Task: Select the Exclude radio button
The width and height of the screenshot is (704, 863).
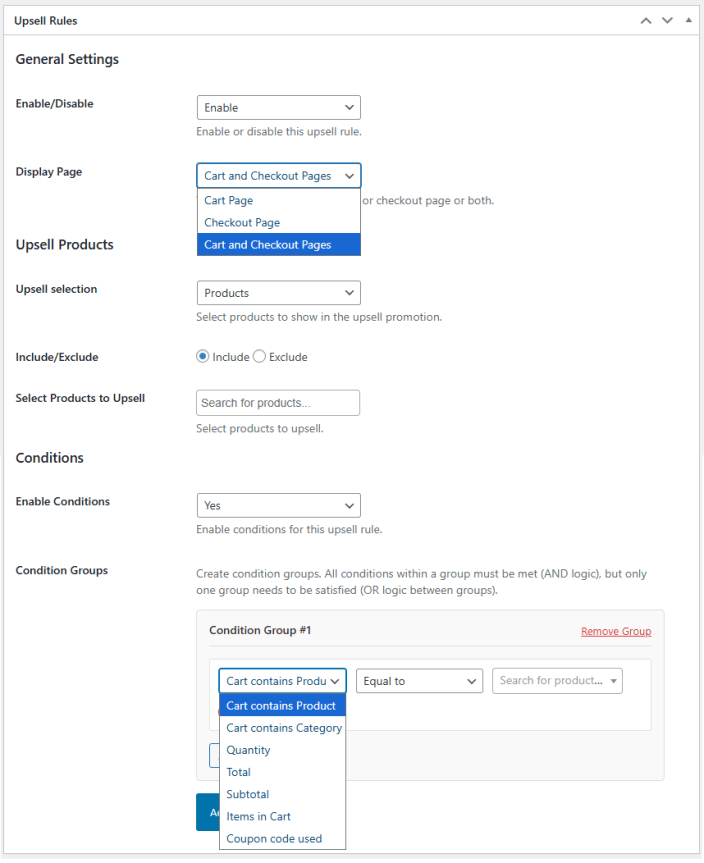Action: [x=258, y=356]
